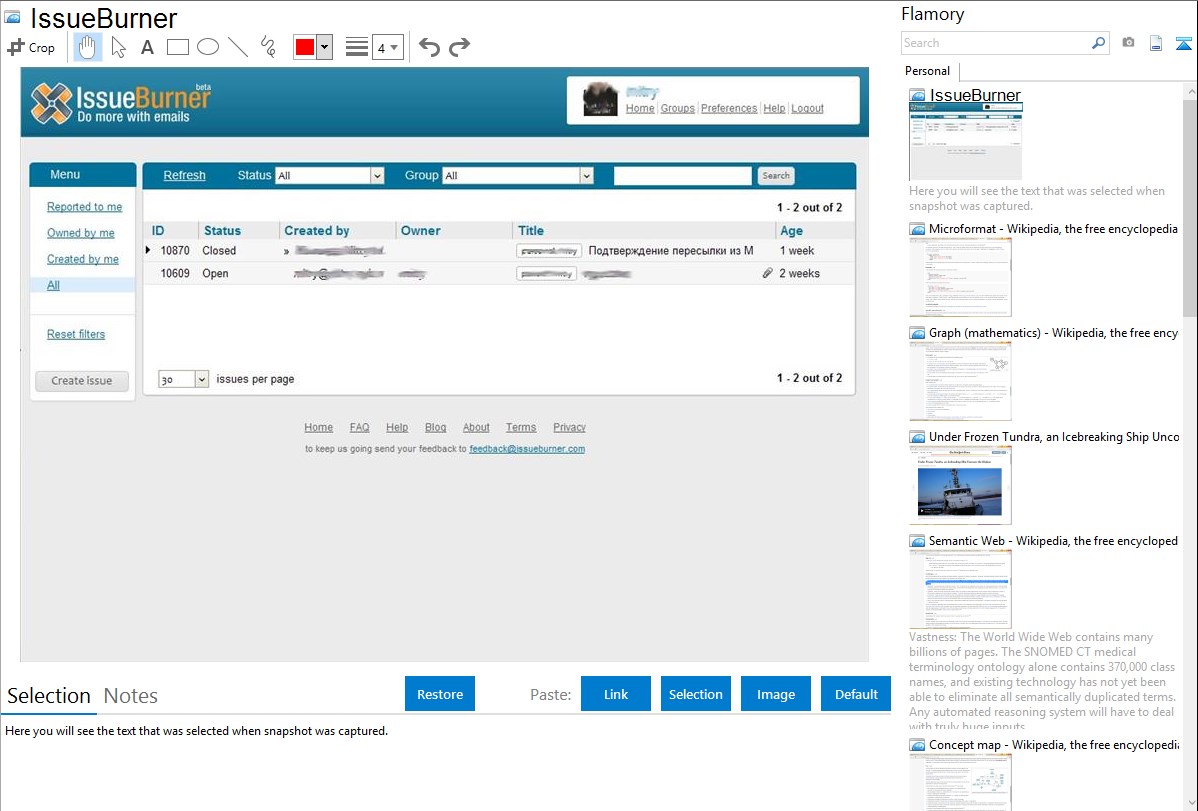1198x811 pixels.
Task: Open the Status filter dropdown
Action: [329, 176]
